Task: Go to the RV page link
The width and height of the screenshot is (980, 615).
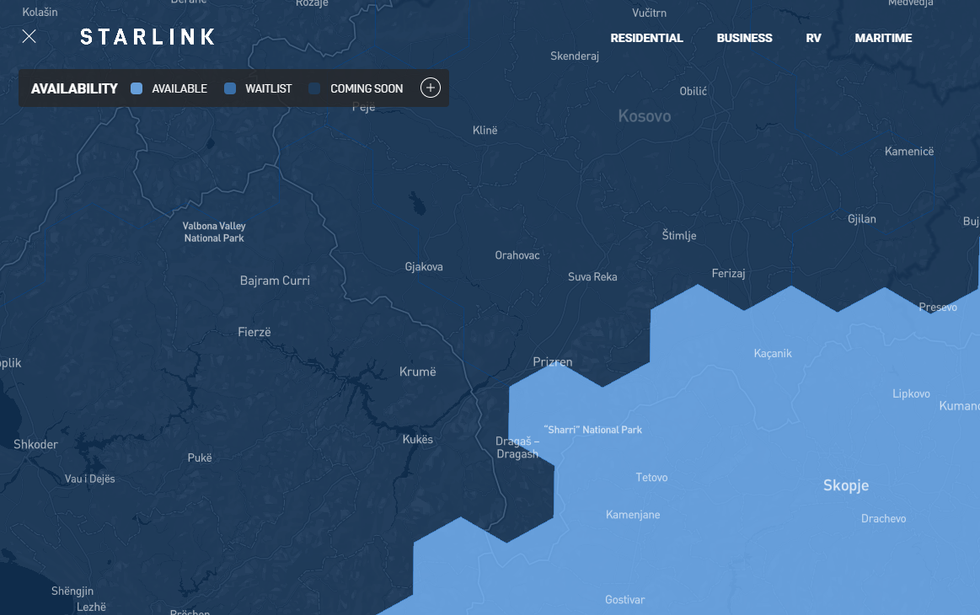Action: (813, 38)
